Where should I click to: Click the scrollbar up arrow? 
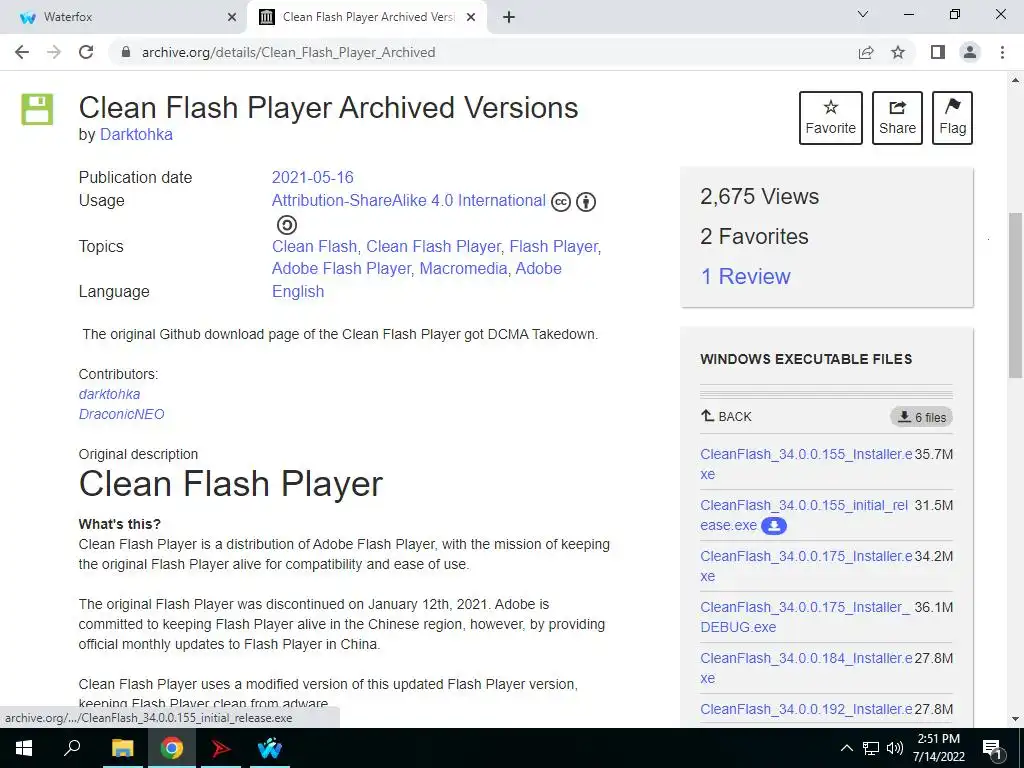click(x=1015, y=80)
